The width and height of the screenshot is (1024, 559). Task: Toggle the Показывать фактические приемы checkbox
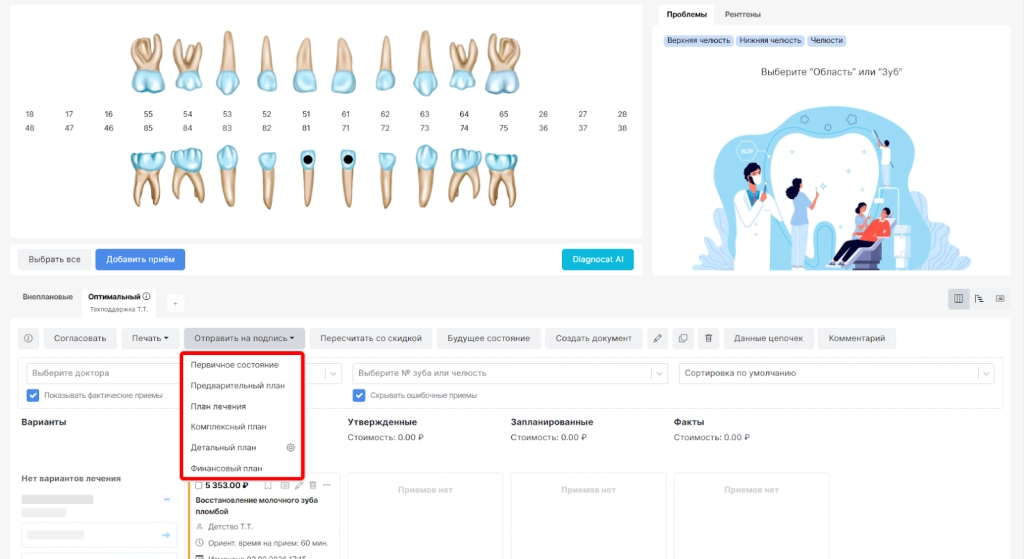point(33,395)
